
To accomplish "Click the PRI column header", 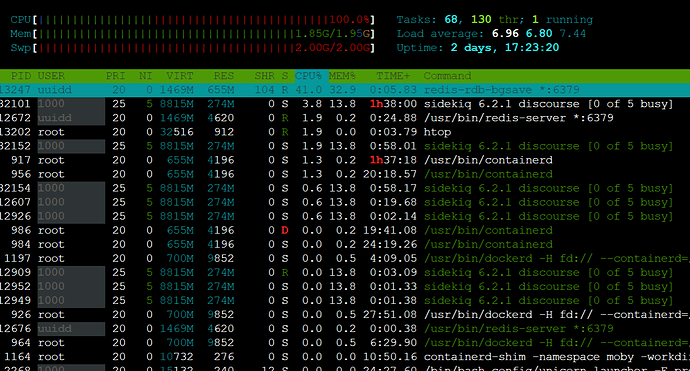I will (115, 76).
